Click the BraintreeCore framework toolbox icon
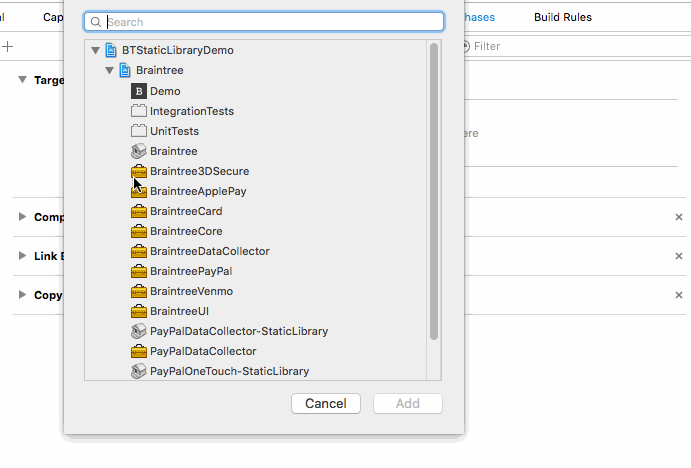 pos(139,231)
